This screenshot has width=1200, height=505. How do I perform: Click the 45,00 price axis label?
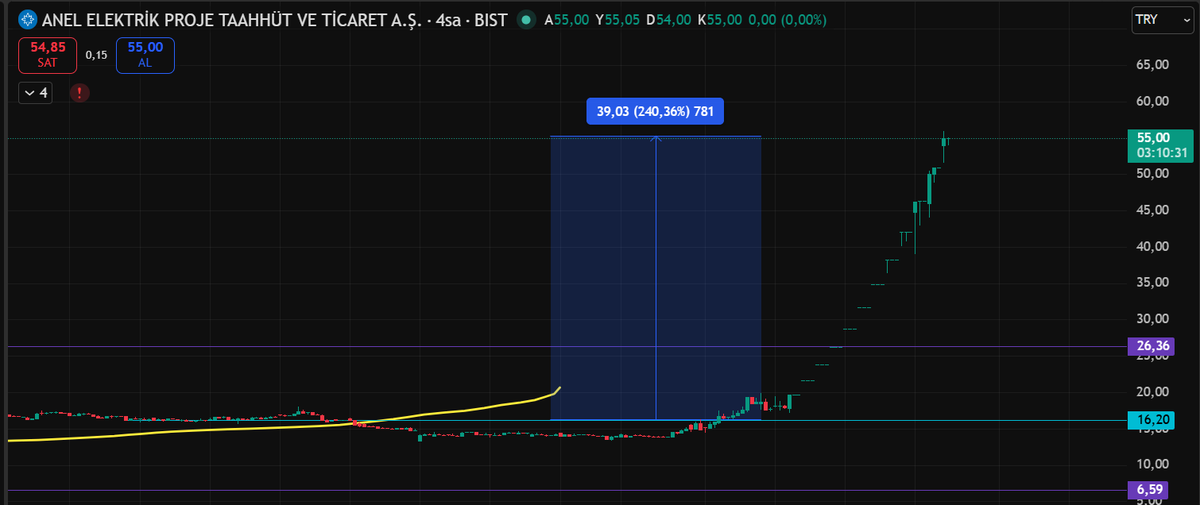tap(1152, 210)
